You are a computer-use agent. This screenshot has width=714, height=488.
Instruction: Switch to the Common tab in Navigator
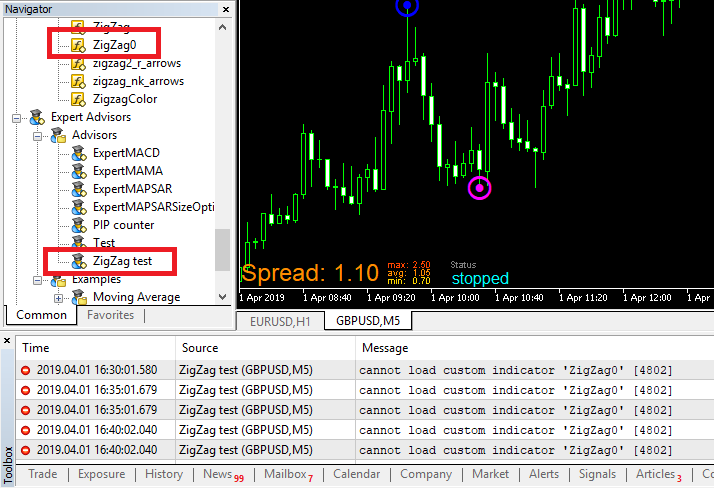click(41, 315)
